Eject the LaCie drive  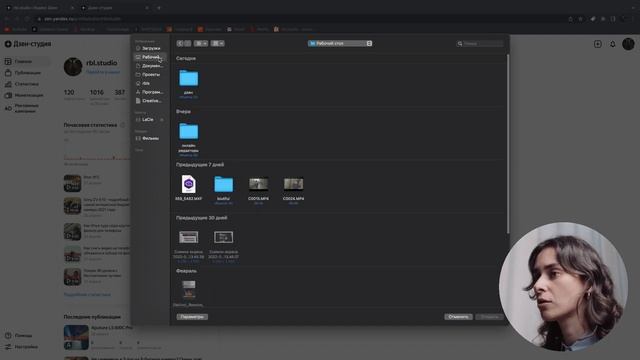pyautogui.click(x=162, y=120)
